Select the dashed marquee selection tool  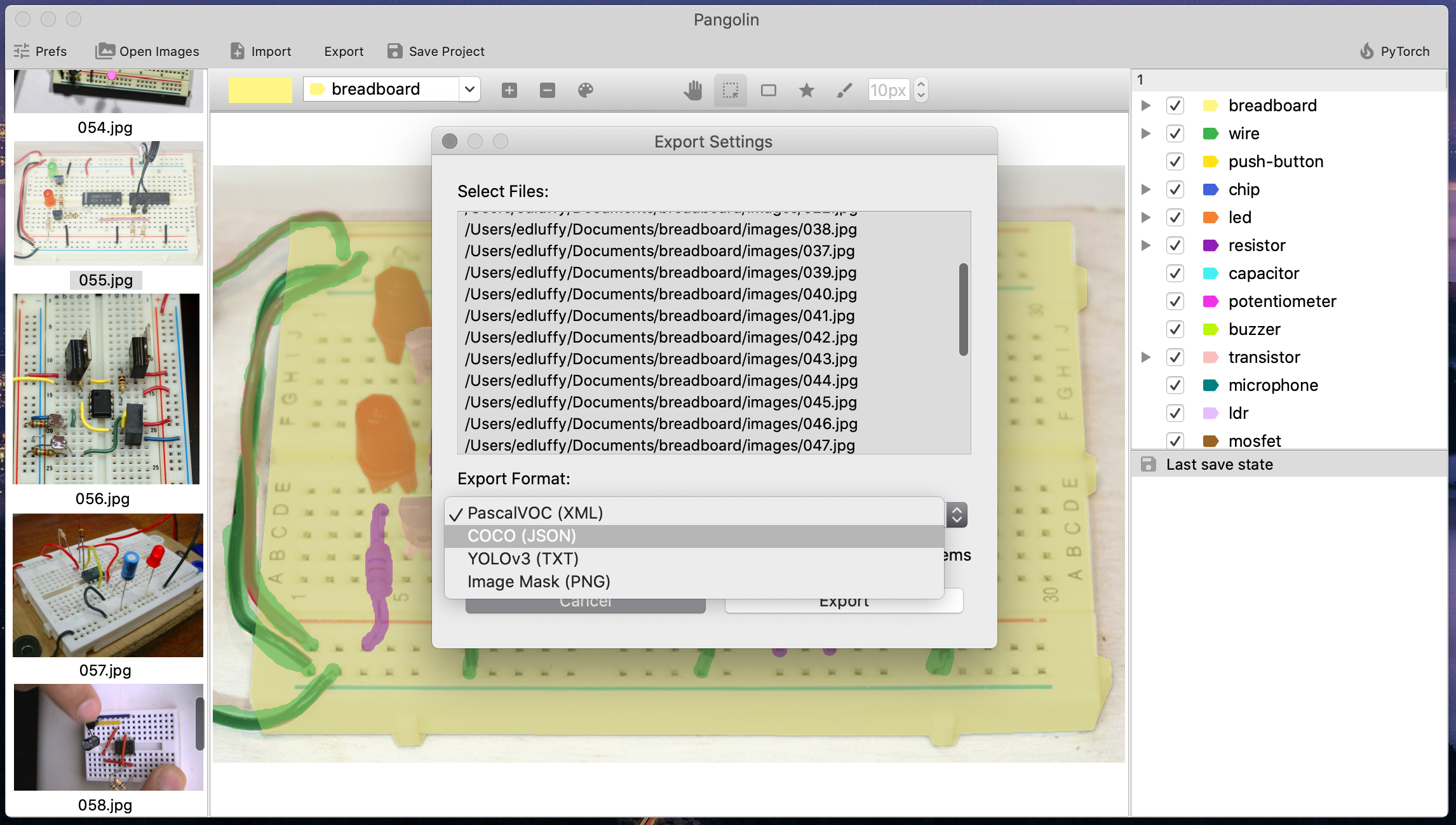[x=731, y=90]
